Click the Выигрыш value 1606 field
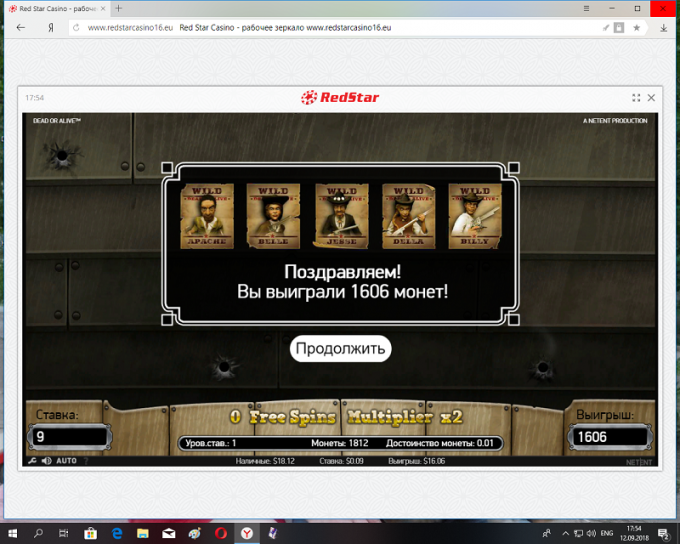Screen dimensions: 680x544 tap(610, 436)
